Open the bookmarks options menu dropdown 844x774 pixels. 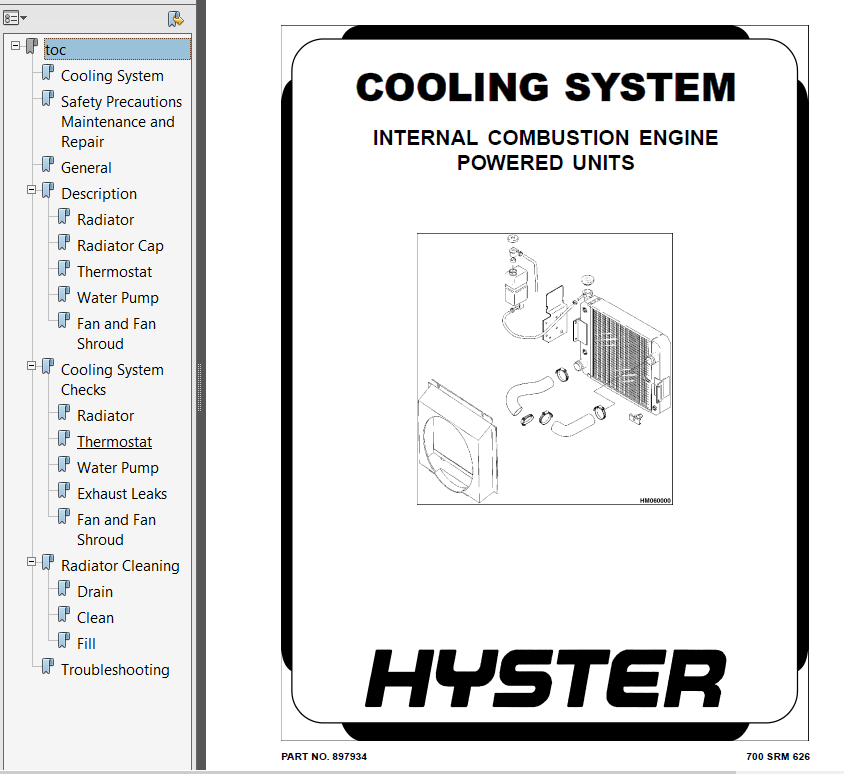click(x=15, y=18)
